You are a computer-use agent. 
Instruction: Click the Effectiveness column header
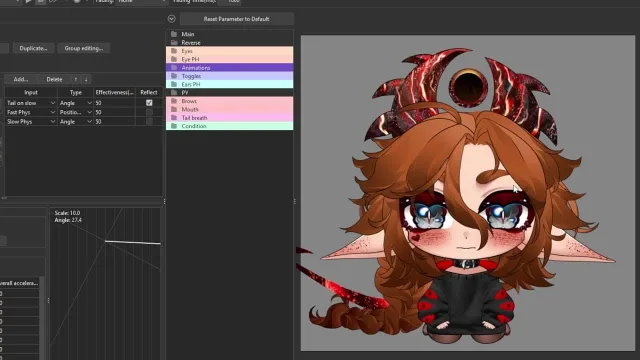(114, 93)
